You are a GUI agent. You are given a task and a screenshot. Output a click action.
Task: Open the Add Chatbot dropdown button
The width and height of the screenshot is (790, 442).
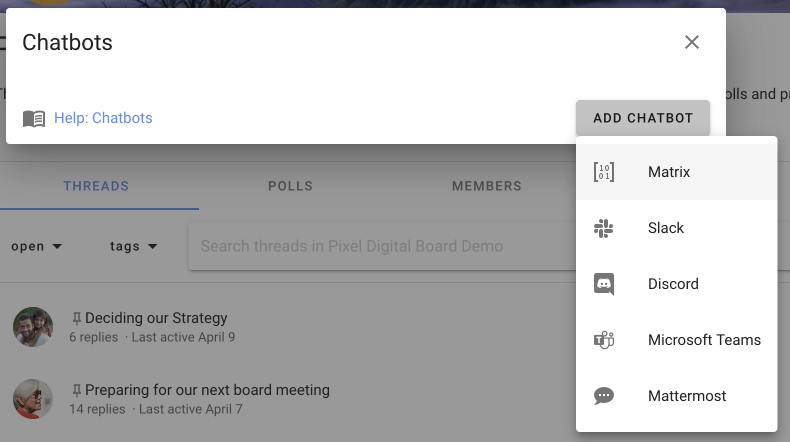[643, 118]
